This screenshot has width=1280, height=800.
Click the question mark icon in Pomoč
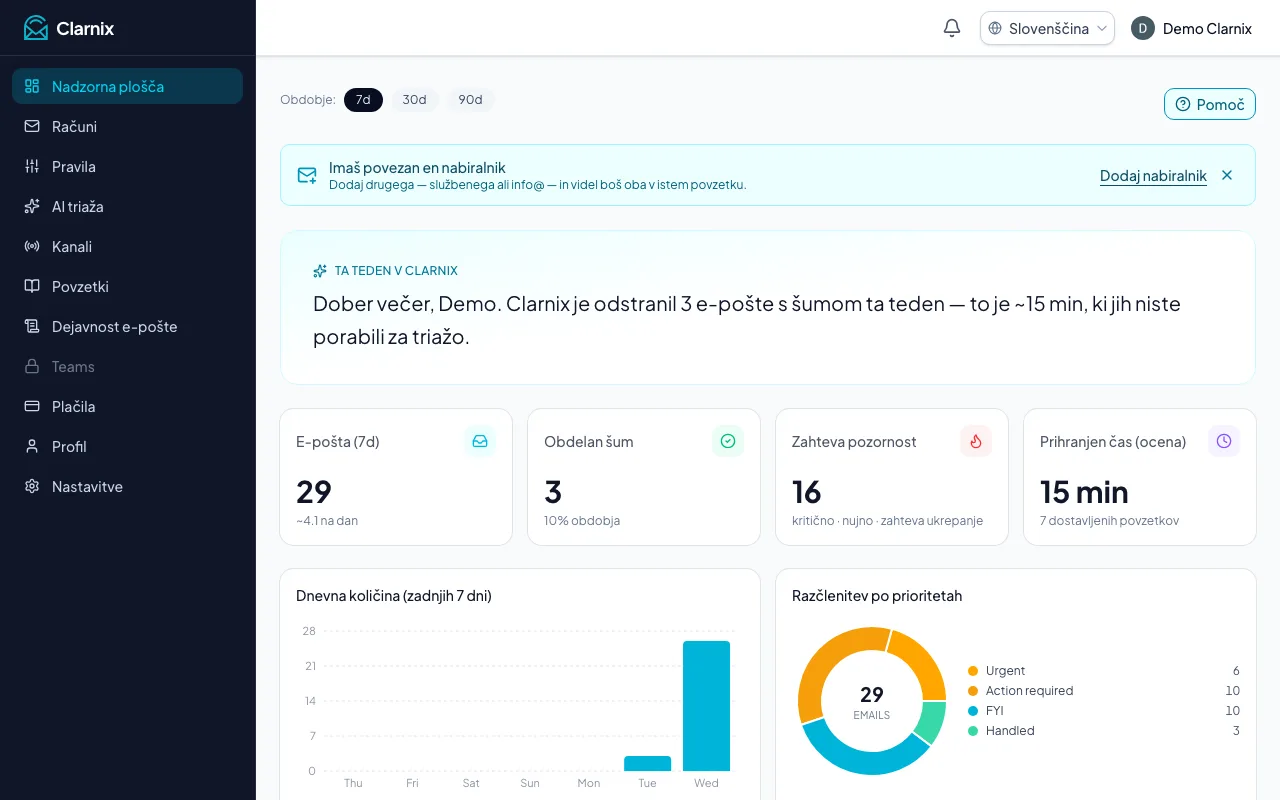tap(1183, 104)
